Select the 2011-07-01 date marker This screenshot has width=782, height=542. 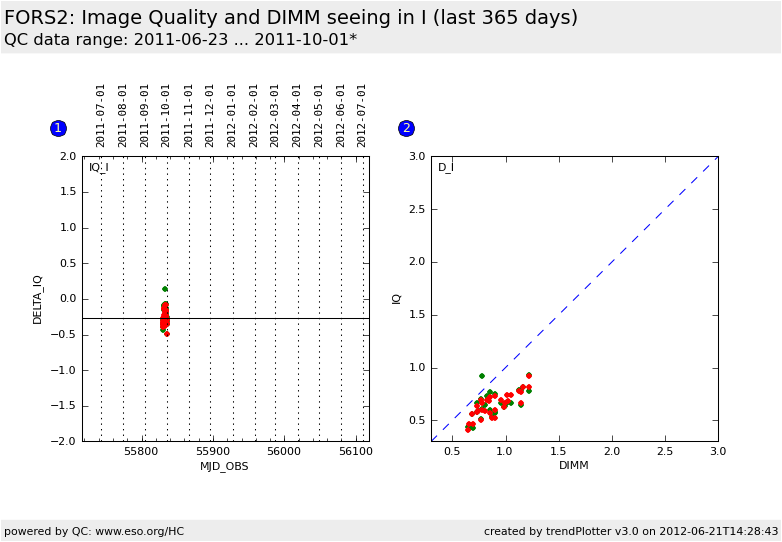pyautogui.click(x=101, y=115)
